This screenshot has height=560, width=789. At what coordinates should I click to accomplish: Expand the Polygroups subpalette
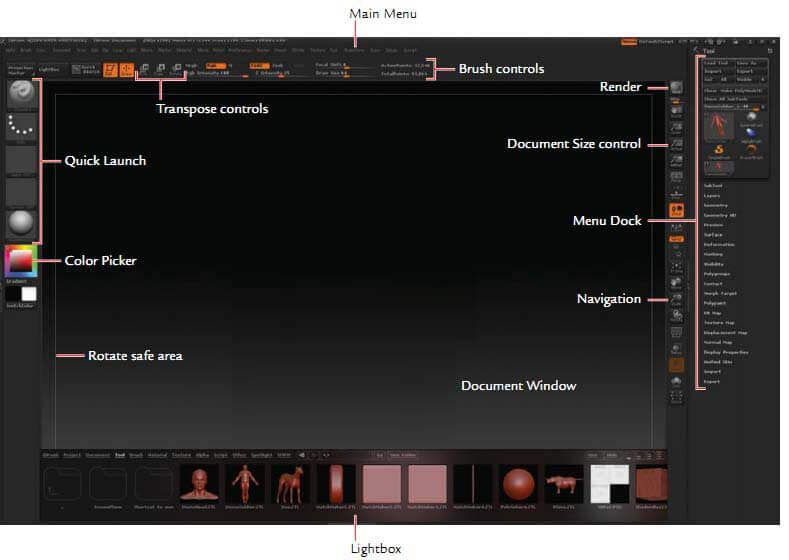pos(717,274)
